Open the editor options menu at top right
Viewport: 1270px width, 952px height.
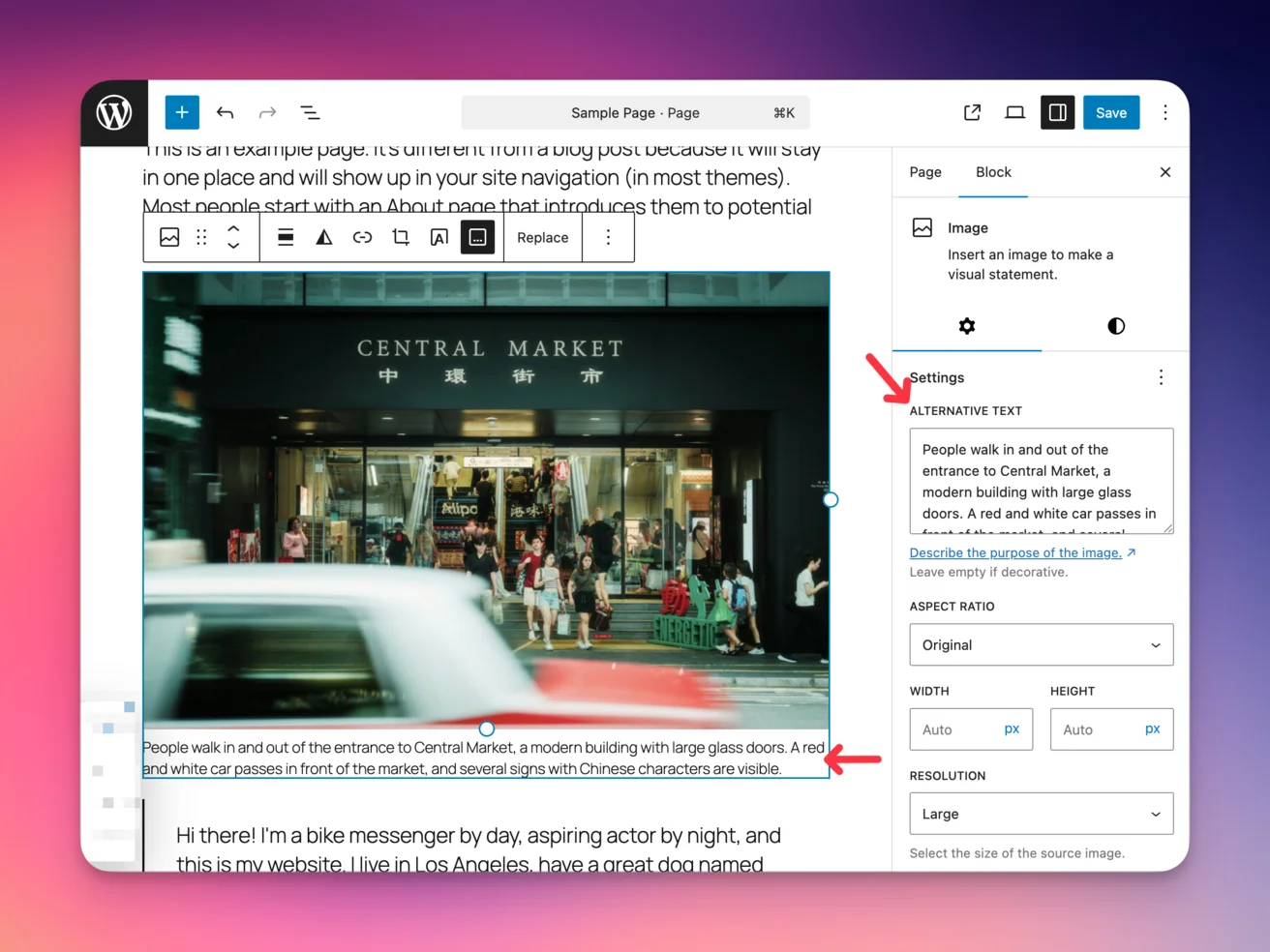click(x=1165, y=112)
